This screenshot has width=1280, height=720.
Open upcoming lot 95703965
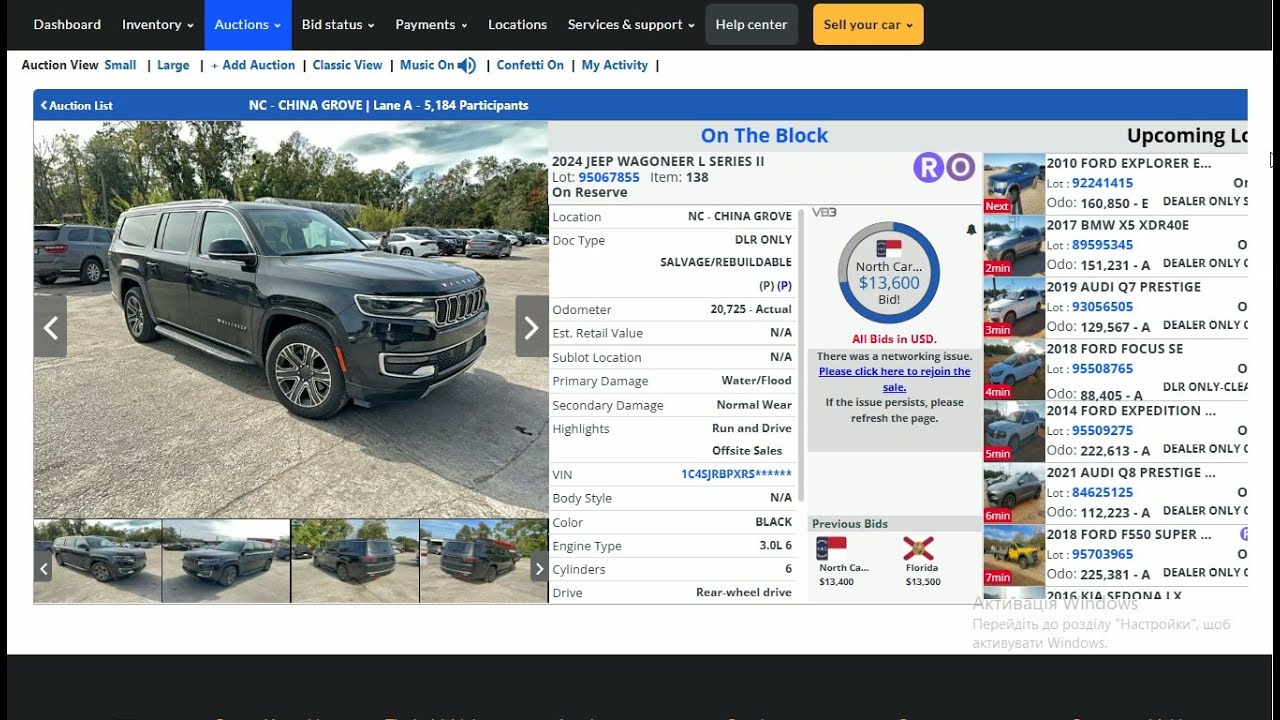[1102, 555]
